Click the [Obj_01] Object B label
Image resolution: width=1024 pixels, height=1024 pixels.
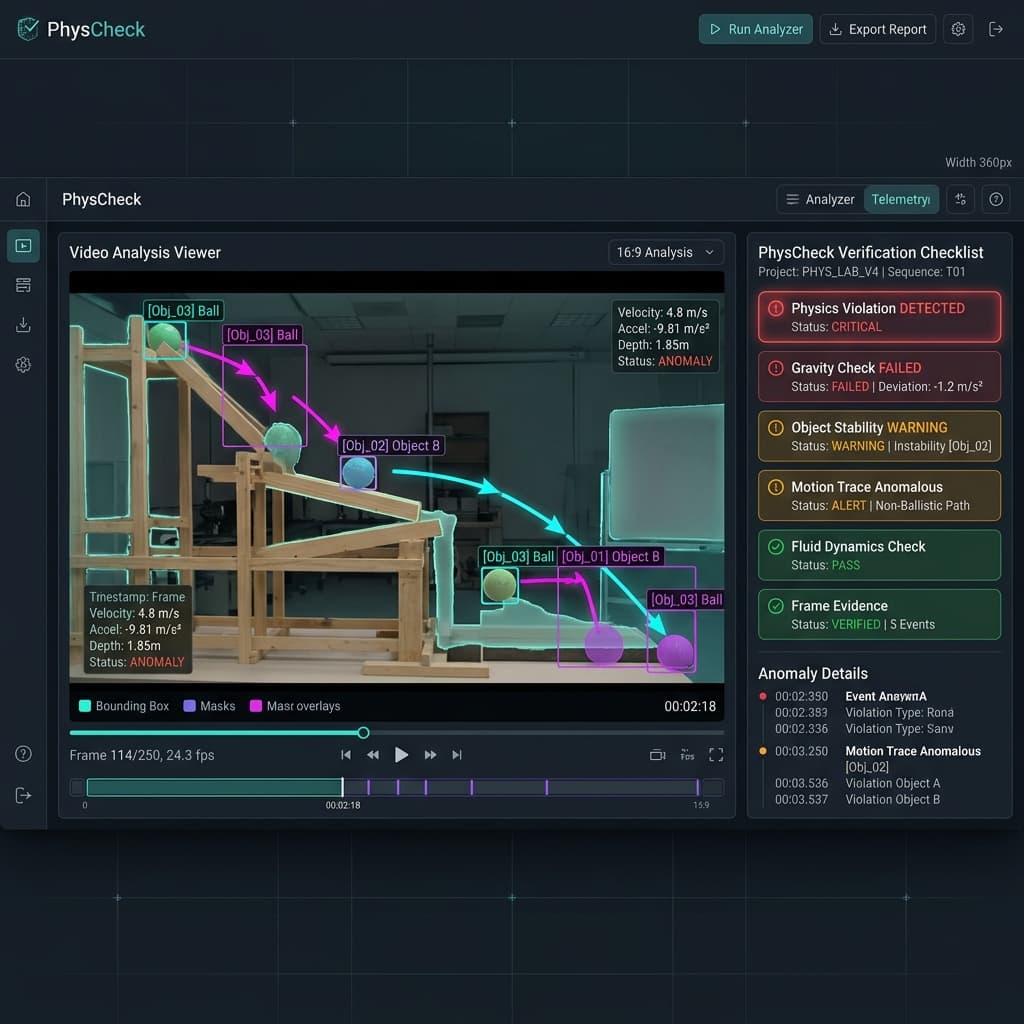coord(611,556)
